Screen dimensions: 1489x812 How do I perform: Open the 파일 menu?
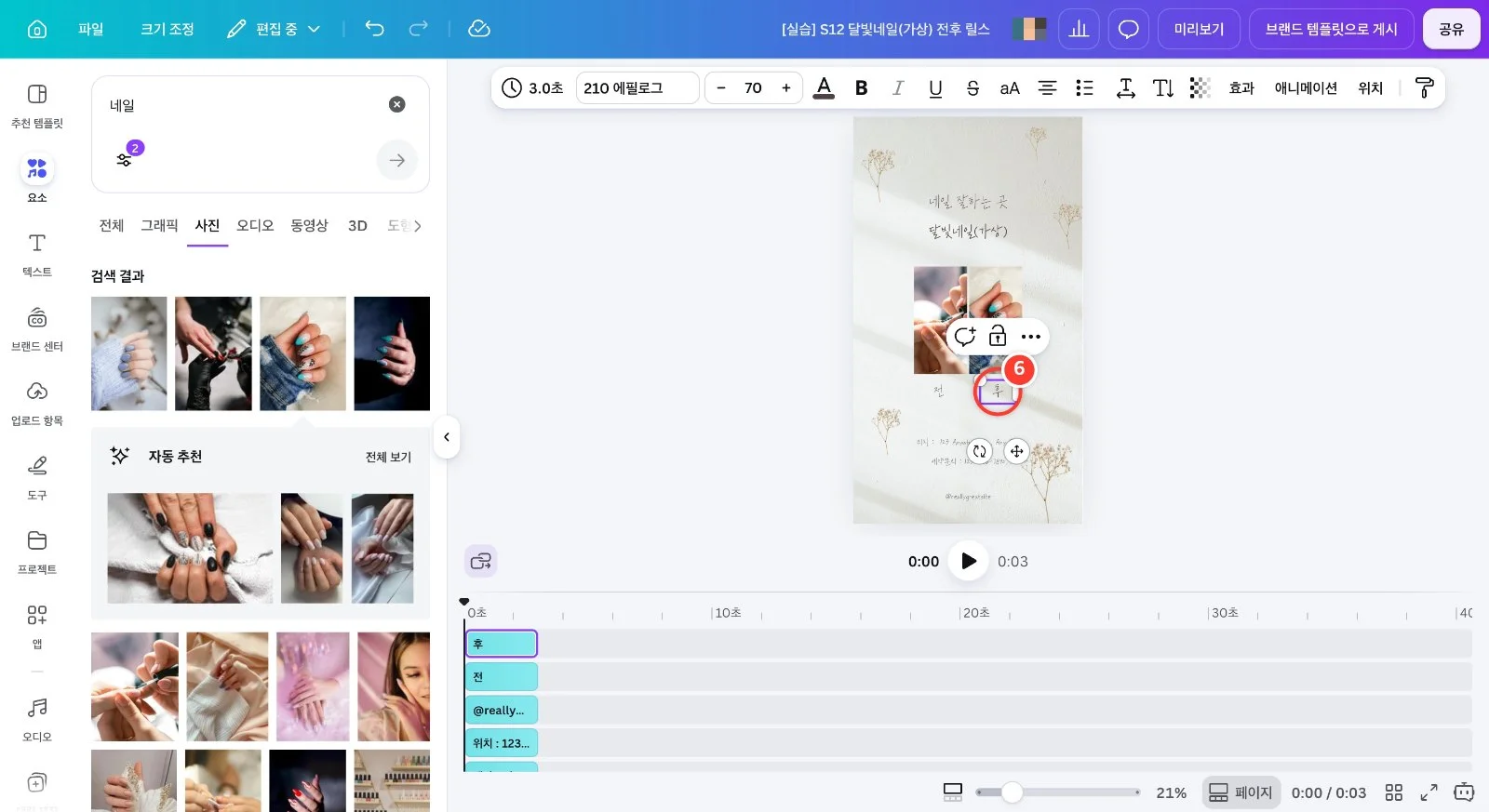click(91, 29)
